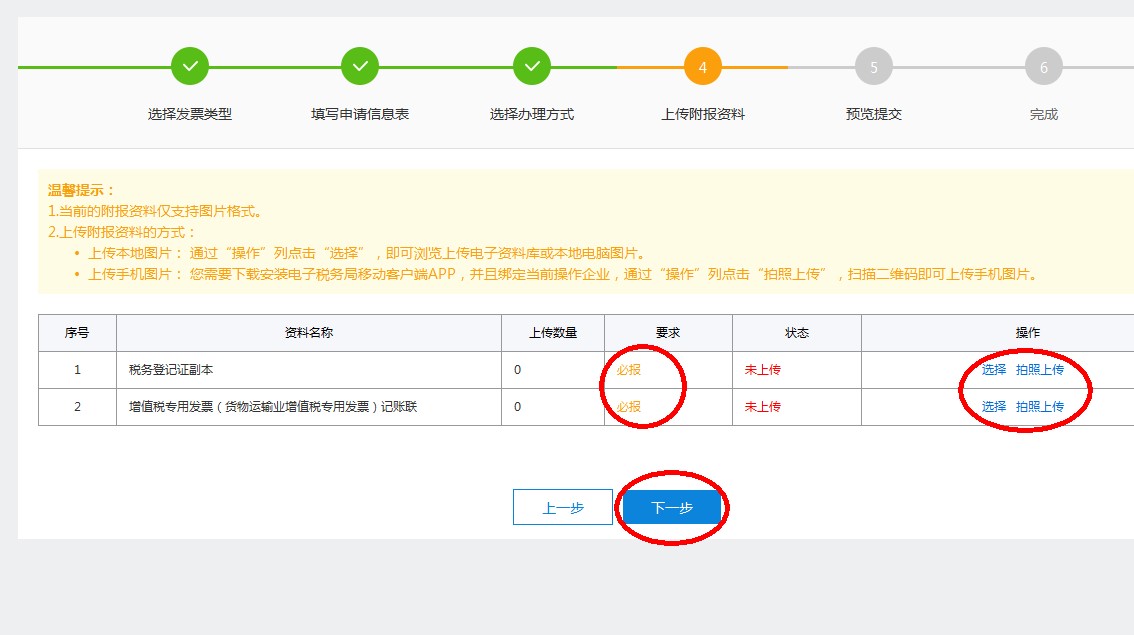Click the 资料名称 column header
The width and height of the screenshot is (1134, 635).
click(307, 332)
